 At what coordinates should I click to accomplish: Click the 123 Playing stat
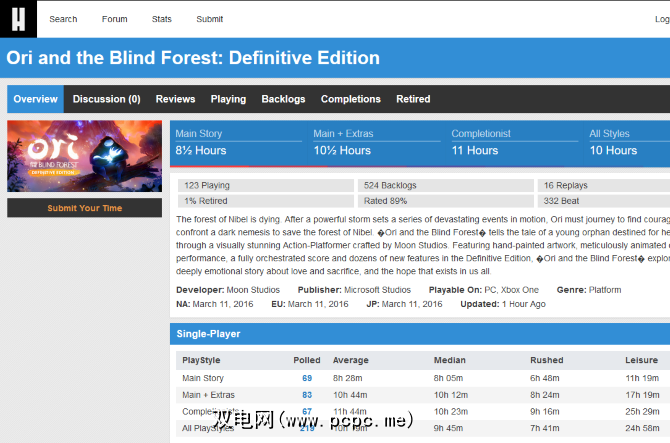point(266,185)
